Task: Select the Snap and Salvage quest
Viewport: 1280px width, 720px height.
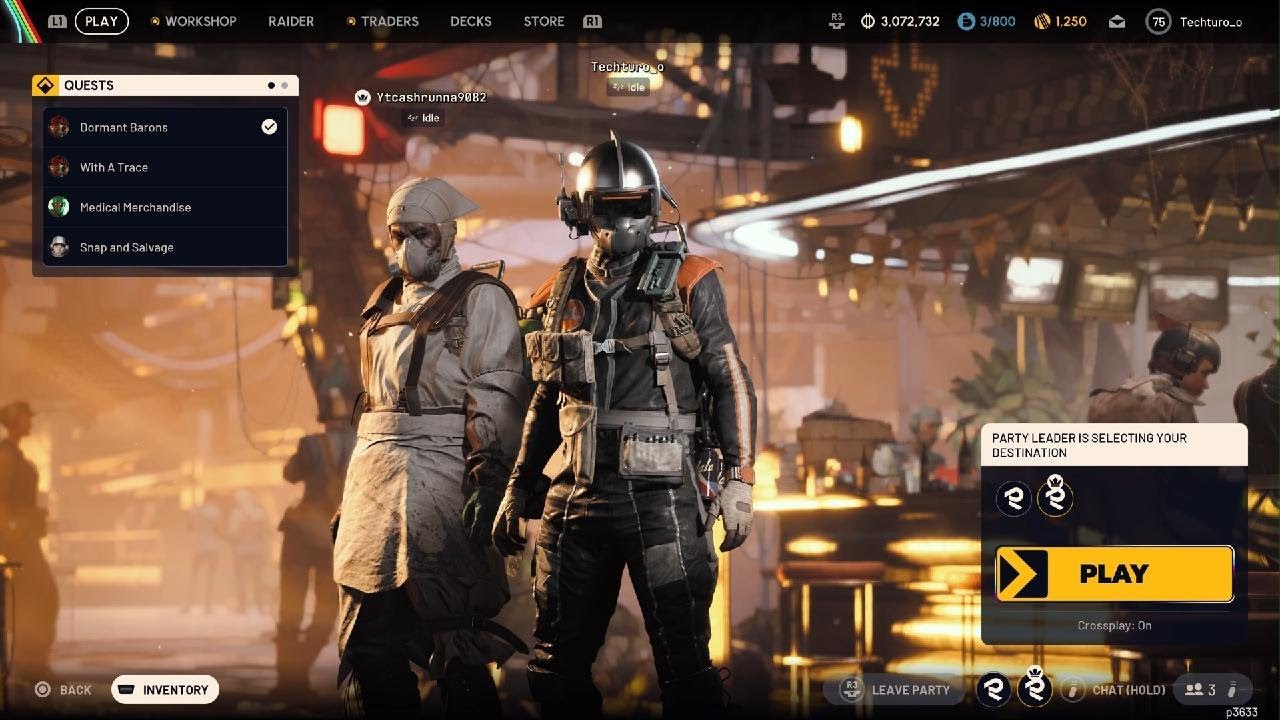Action: (165, 247)
